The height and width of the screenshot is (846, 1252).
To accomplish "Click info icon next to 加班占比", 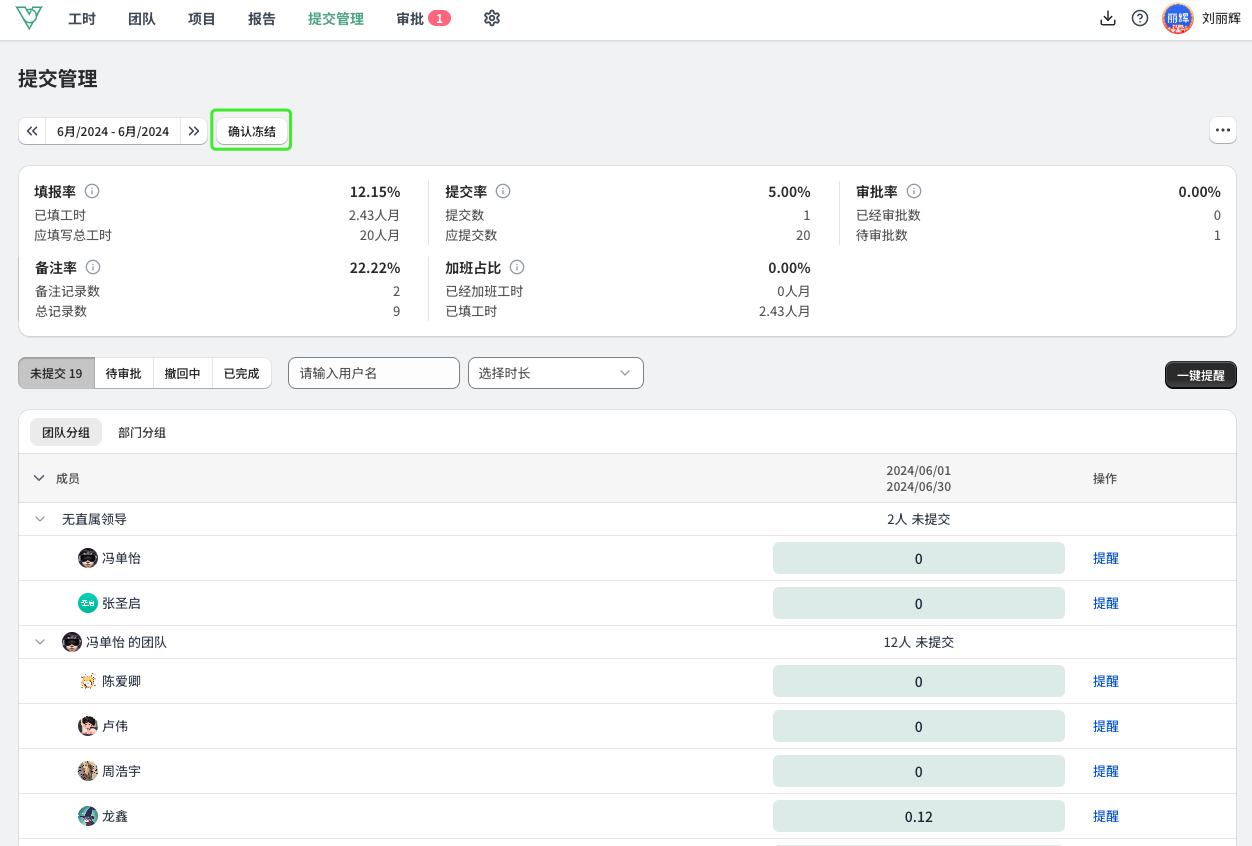I will tap(517, 267).
